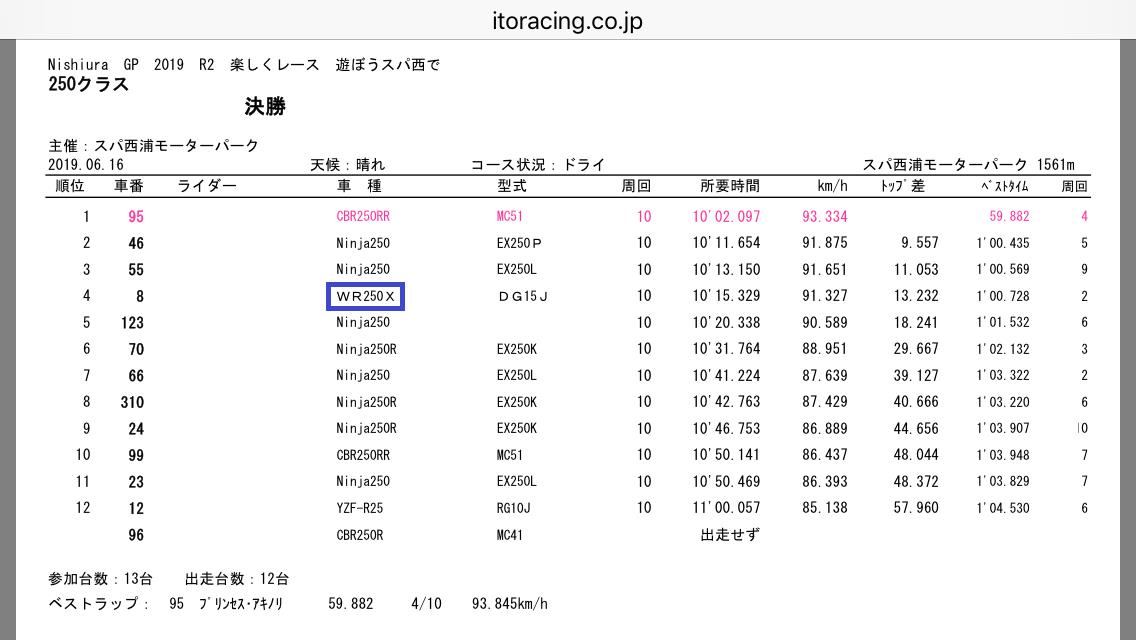The height and width of the screenshot is (640, 1136).
Task: Click the starters count 出走台数：12台
Action: [x=237, y=579]
